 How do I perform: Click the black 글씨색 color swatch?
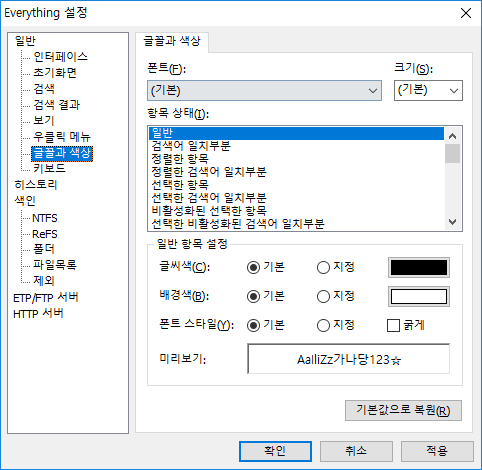click(419, 267)
